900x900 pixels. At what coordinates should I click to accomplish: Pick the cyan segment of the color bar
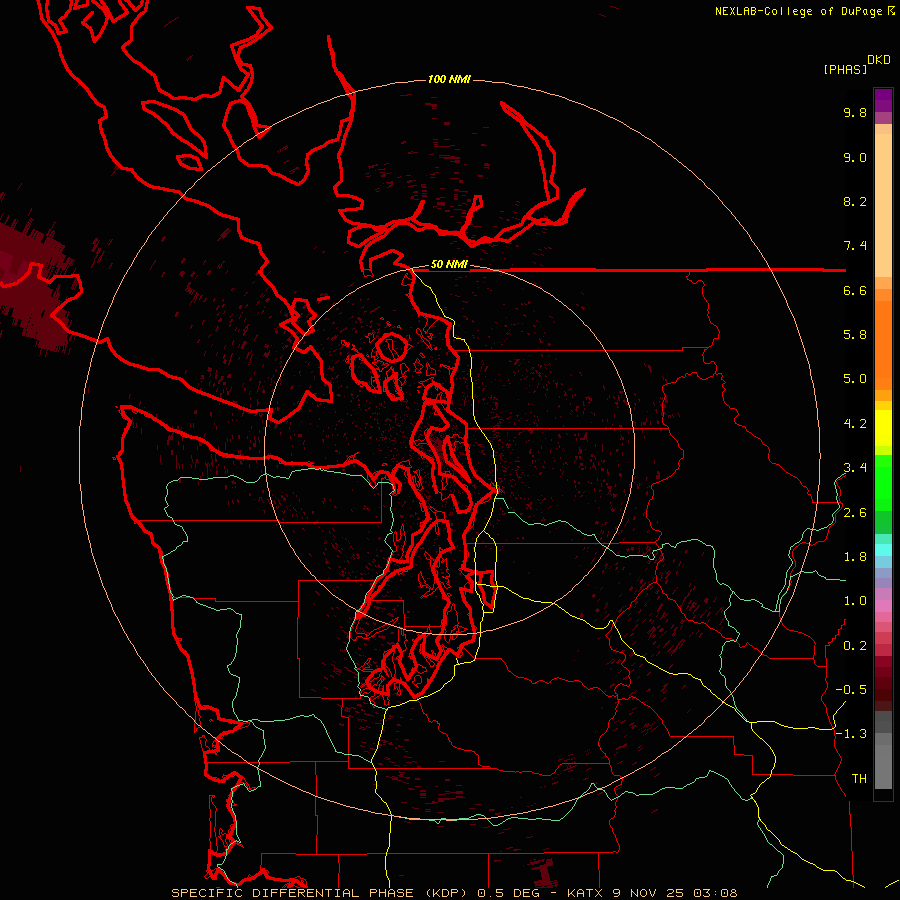pyautogui.click(x=883, y=549)
